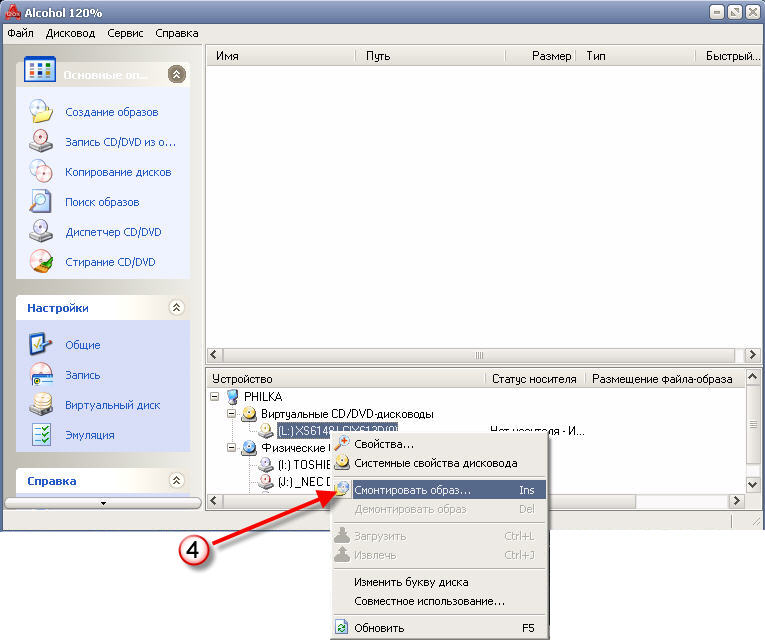Choose Свойства… in context menu
Screen dimensions: 765x640
click(x=440, y=444)
